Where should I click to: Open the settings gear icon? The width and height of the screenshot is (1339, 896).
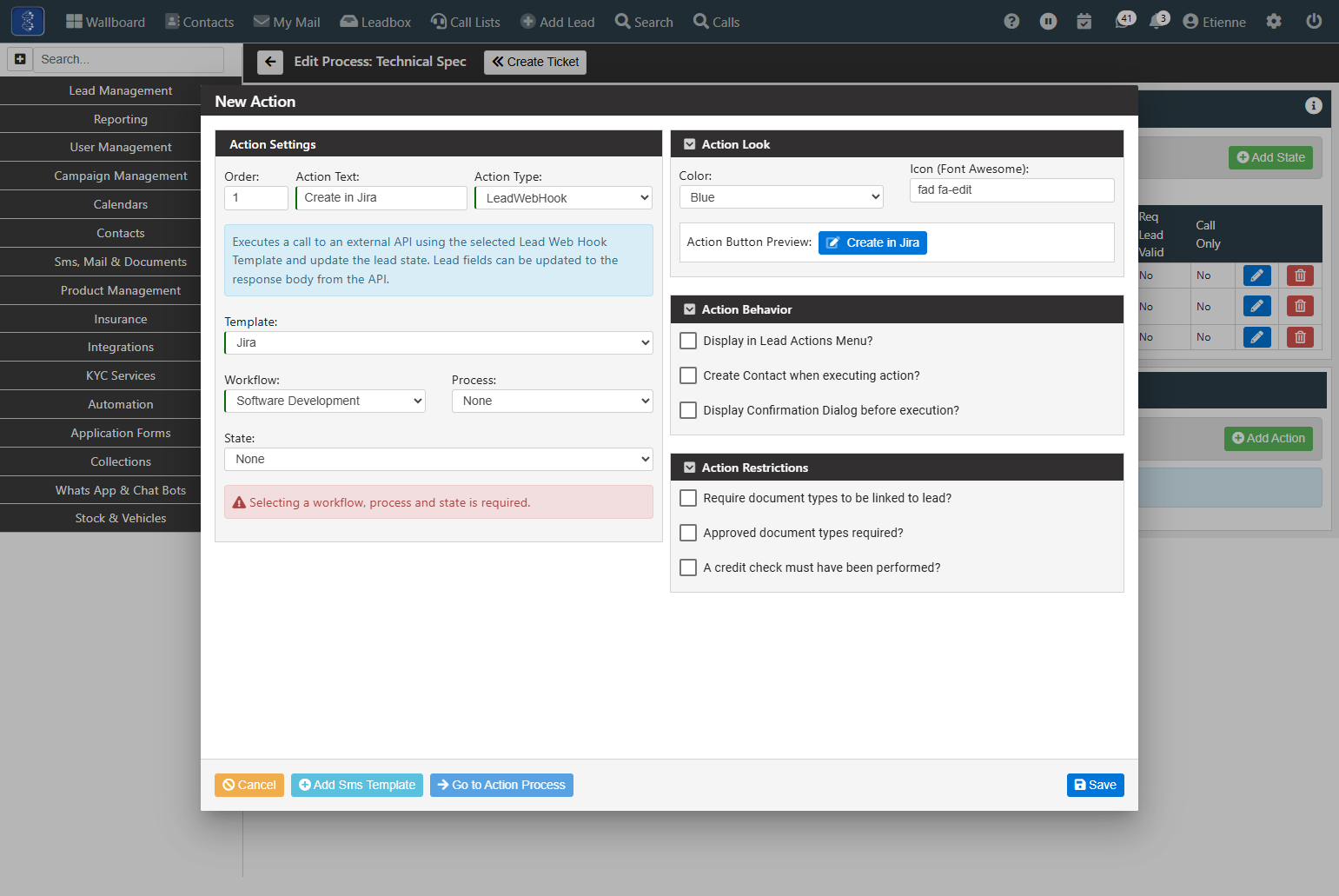point(1274,22)
